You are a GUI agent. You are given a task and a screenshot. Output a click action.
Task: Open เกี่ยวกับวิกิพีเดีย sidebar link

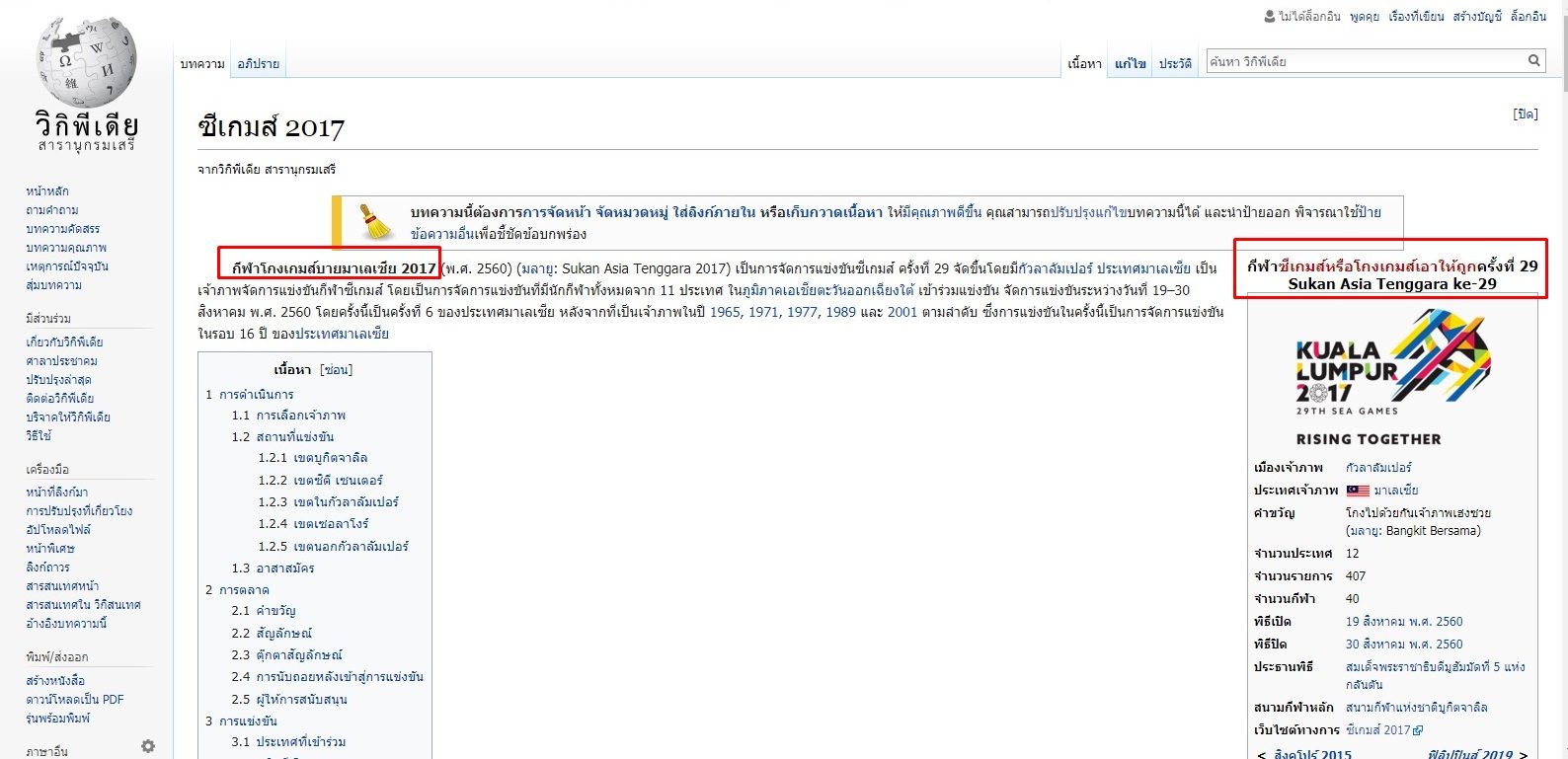click(64, 342)
